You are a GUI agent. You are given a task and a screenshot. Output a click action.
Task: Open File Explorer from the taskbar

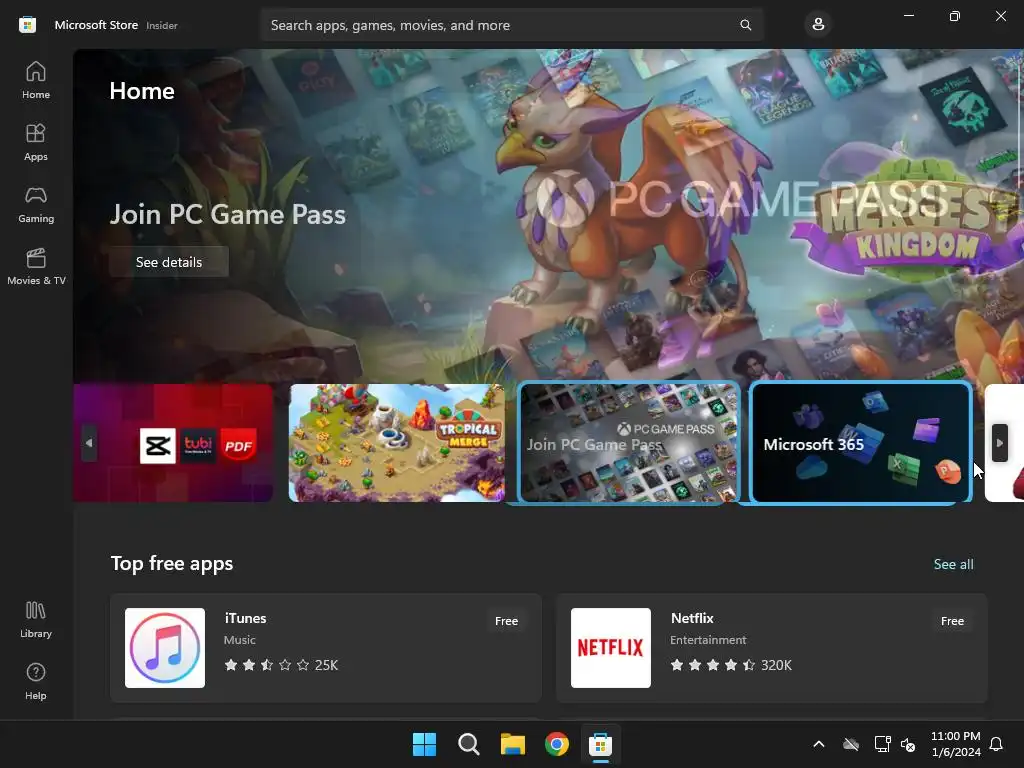pos(513,744)
